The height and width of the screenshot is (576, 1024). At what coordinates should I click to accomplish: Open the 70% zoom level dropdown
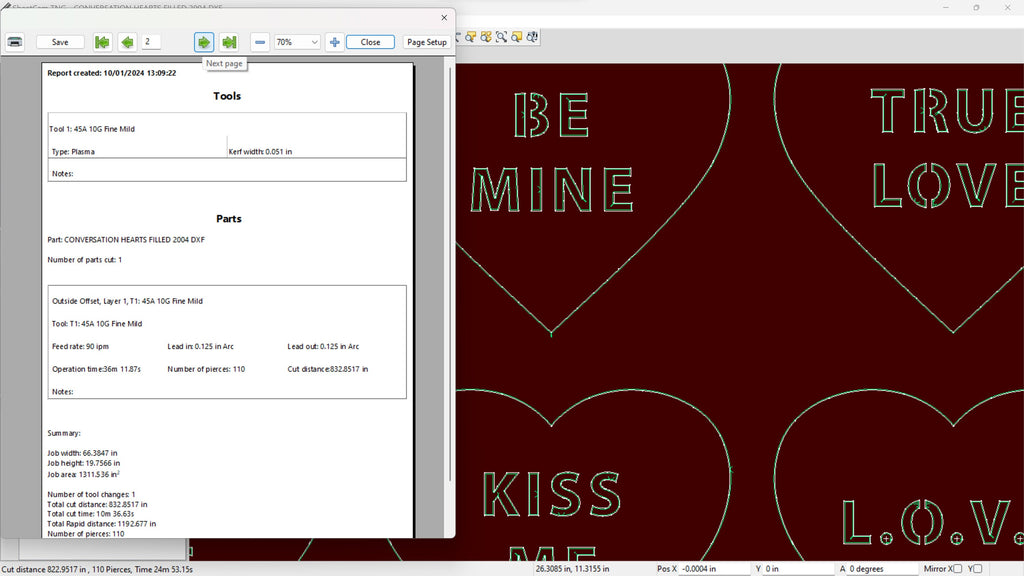pos(296,42)
